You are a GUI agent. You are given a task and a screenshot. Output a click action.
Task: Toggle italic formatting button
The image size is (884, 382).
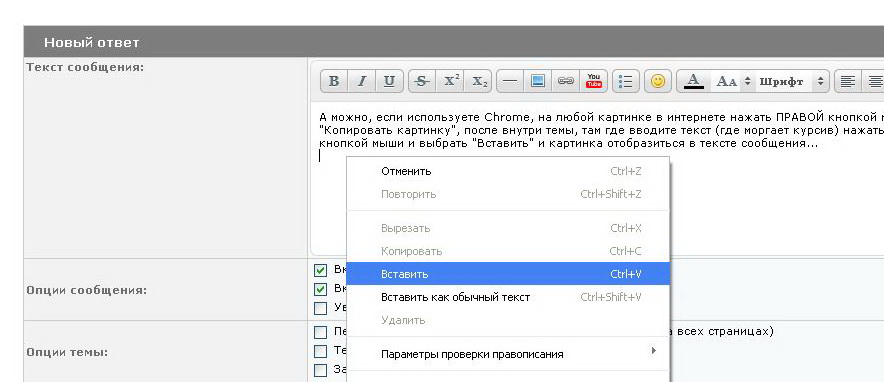click(361, 81)
